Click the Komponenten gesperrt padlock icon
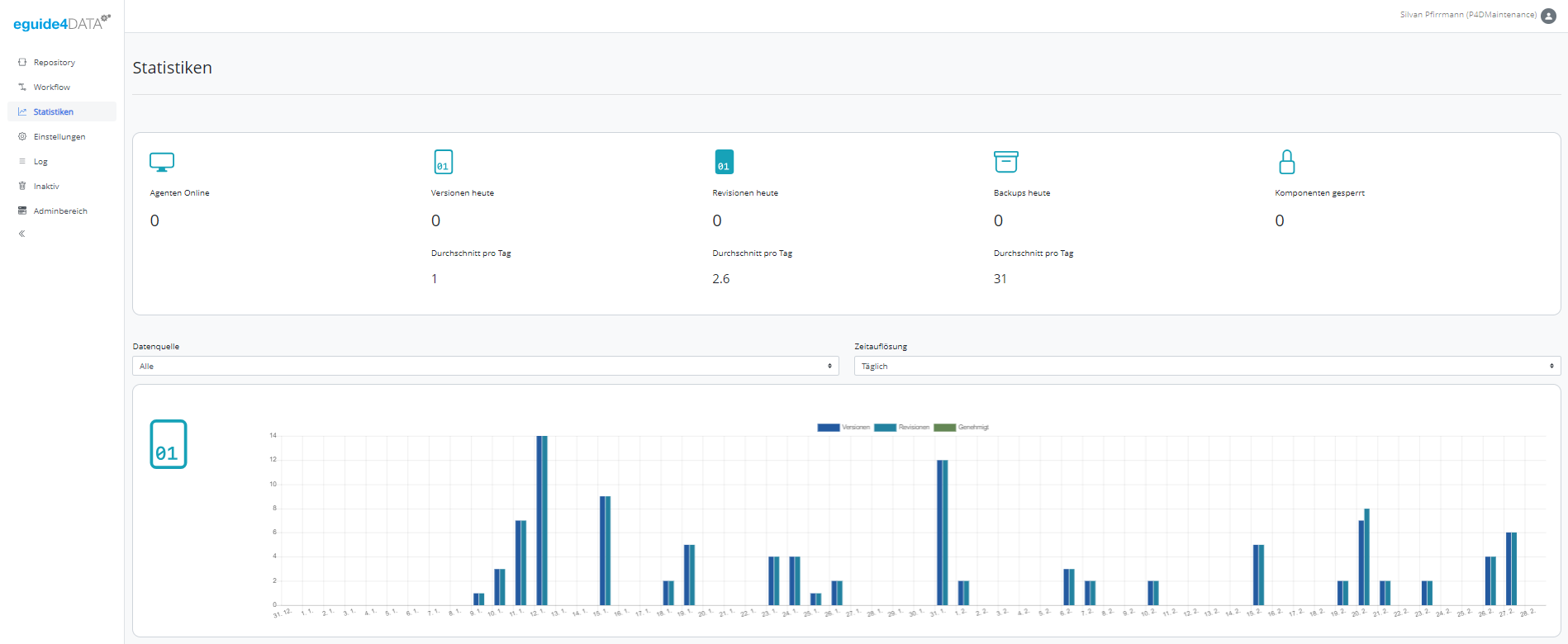The height and width of the screenshot is (644, 1568). click(x=1286, y=162)
